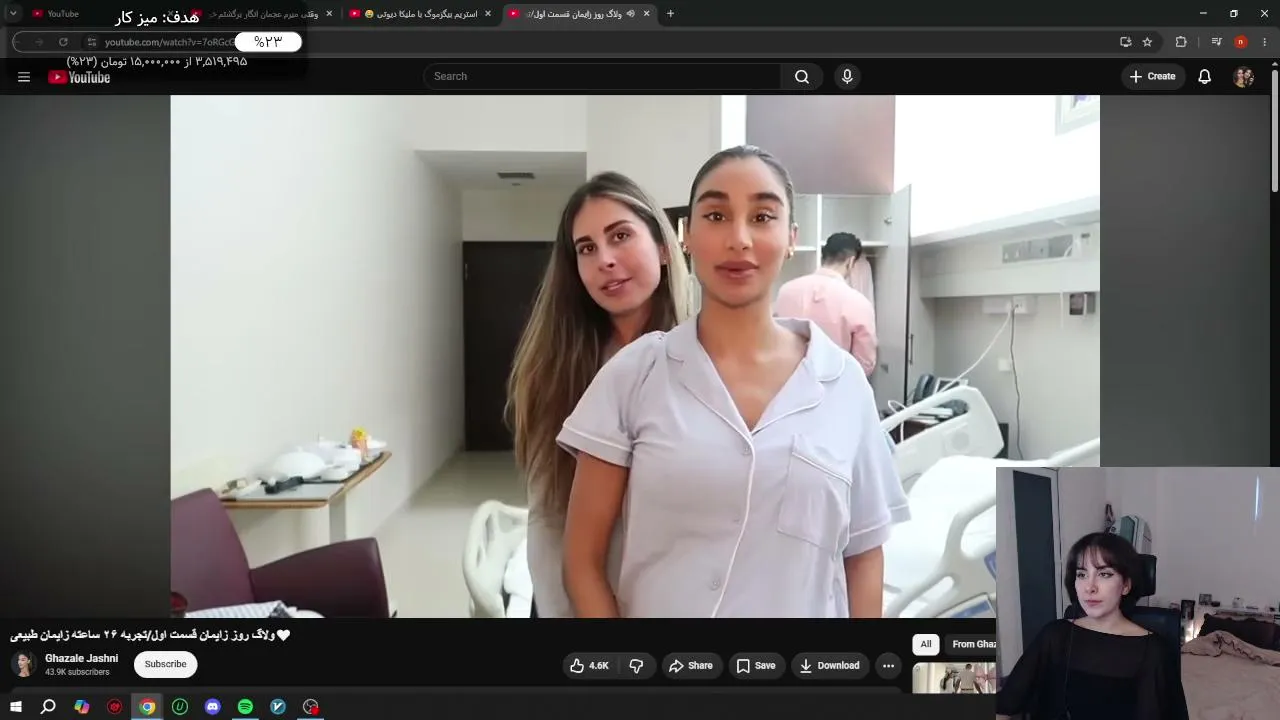Dislike the video with thumbs down
This screenshot has width=1280, height=720.
(636, 666)
